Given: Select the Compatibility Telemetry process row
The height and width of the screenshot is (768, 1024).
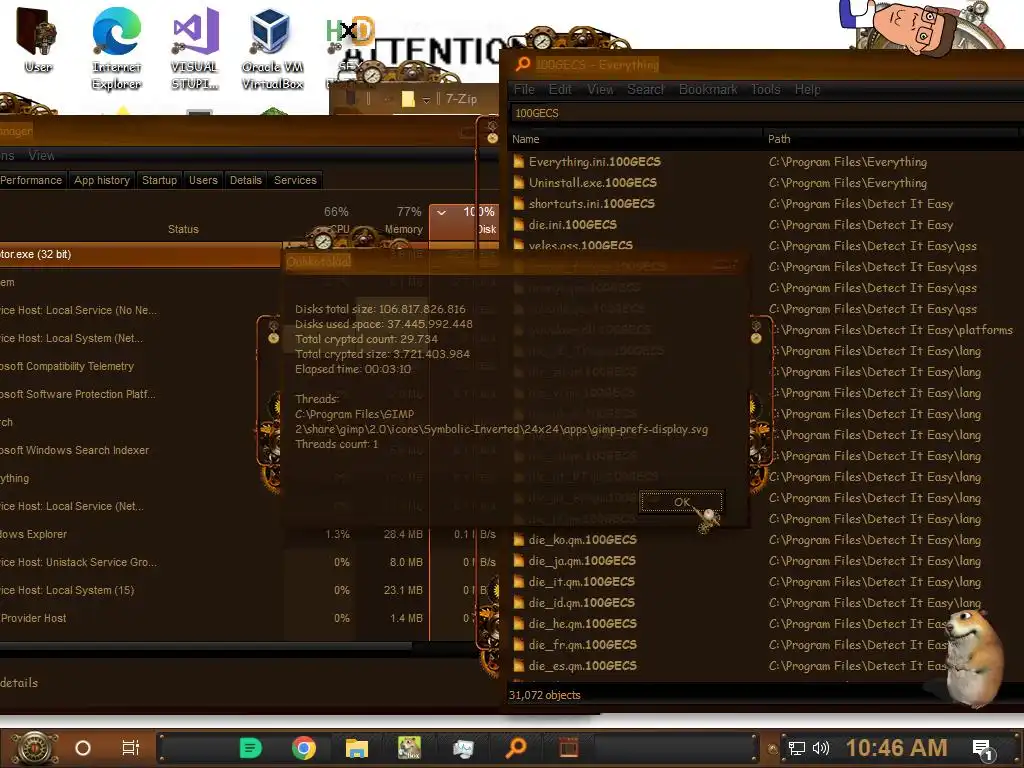Looking at the screenshot, I should pyautogui.click(x=141, y=366).
